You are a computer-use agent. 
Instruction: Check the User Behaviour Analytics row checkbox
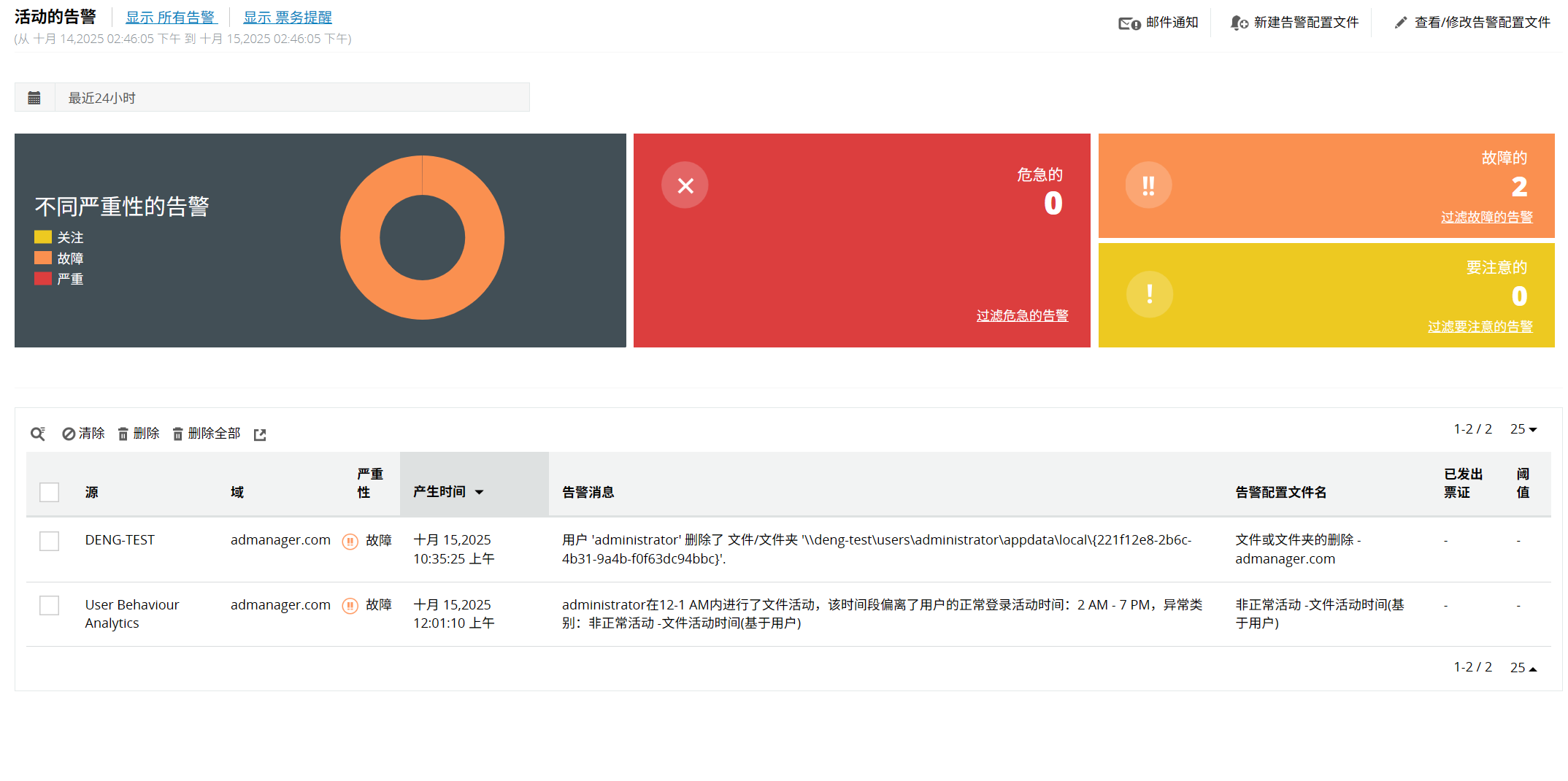coord(49,605)
